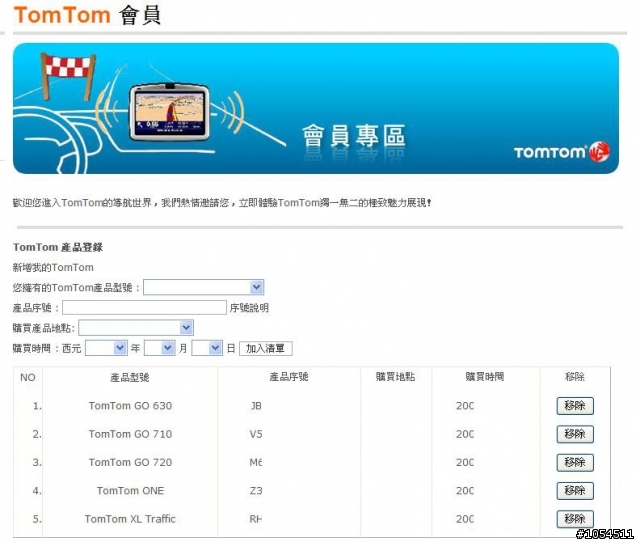Click the 購買時間 column header
Viewport: 640px width, 542px height.
[485, 377]
